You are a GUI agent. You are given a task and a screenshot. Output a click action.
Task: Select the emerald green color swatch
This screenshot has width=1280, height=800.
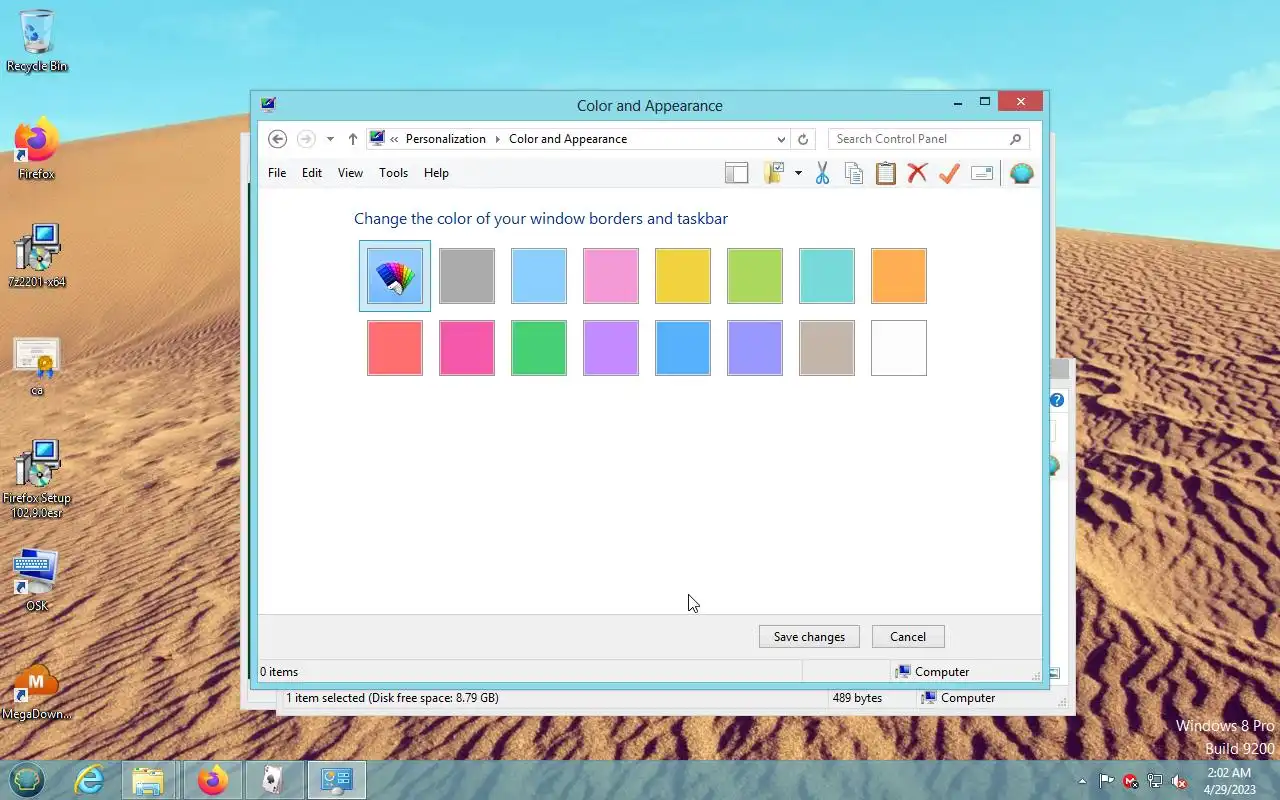click(539, 348)
